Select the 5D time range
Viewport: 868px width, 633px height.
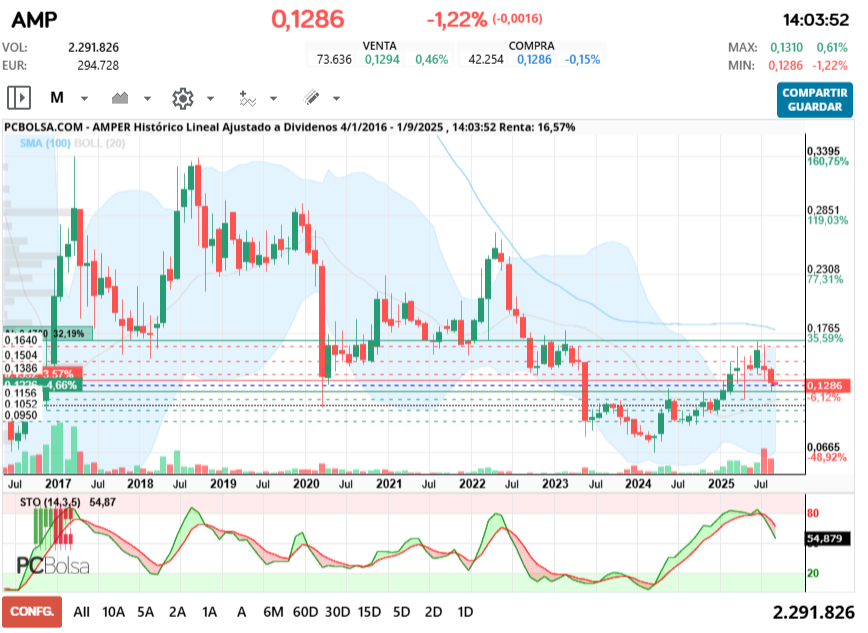click(401, 612)
